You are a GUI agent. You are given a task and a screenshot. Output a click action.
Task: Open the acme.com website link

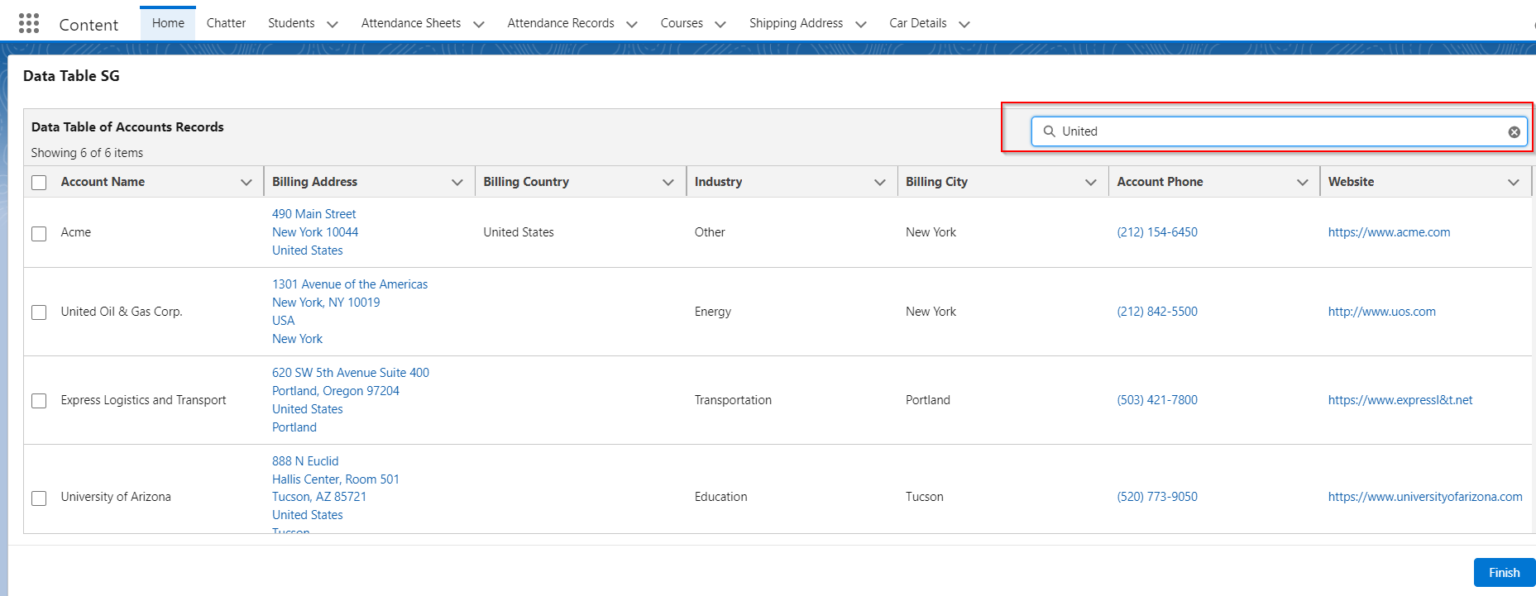(1388, 232)
